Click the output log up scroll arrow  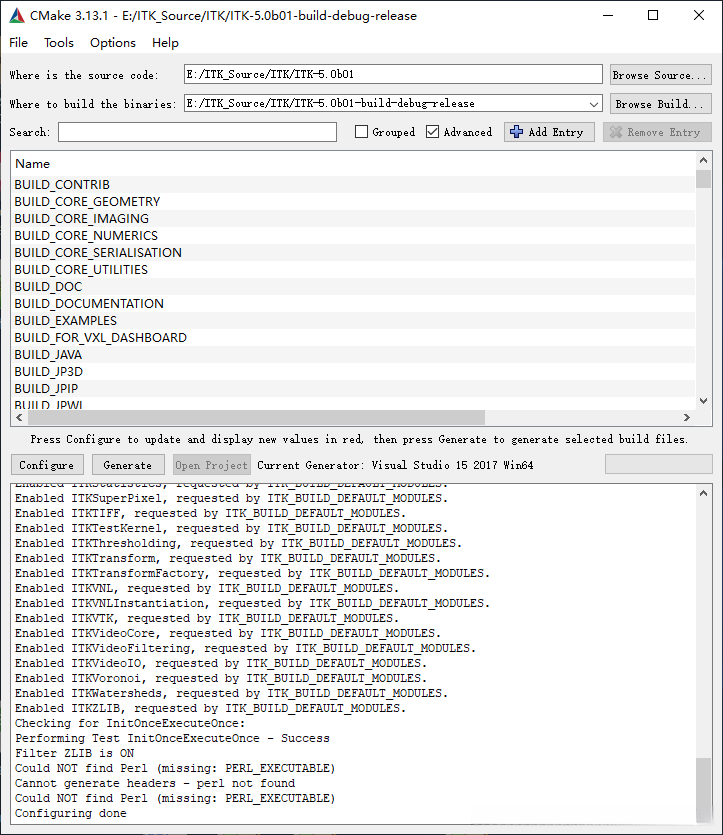click(703, 494)
